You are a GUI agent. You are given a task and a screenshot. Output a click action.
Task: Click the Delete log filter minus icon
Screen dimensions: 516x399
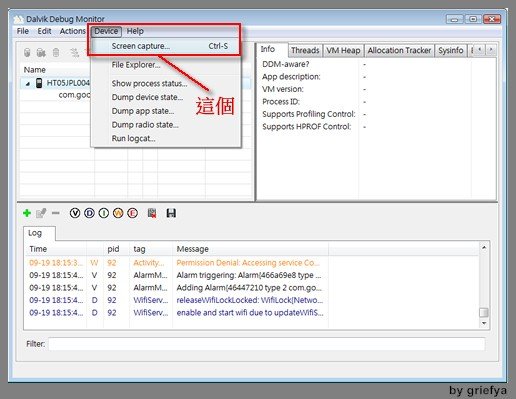tap(56, 213)
